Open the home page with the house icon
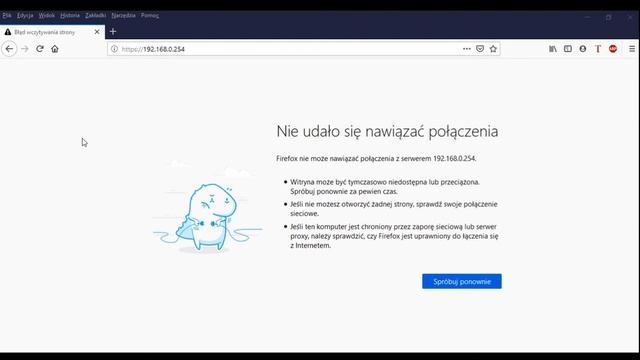The width and height of the screenshot is (640, 360). click(55, 49)
